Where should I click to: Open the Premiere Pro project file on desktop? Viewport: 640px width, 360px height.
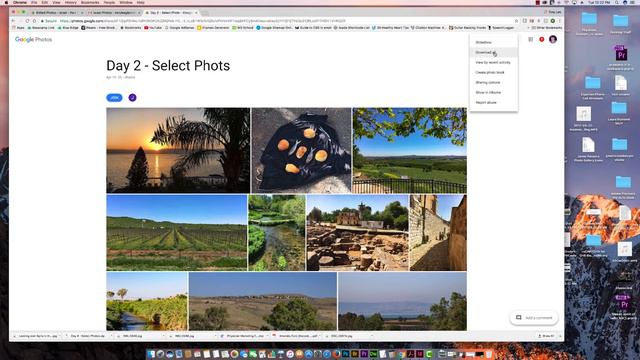[x=621, y=54]
